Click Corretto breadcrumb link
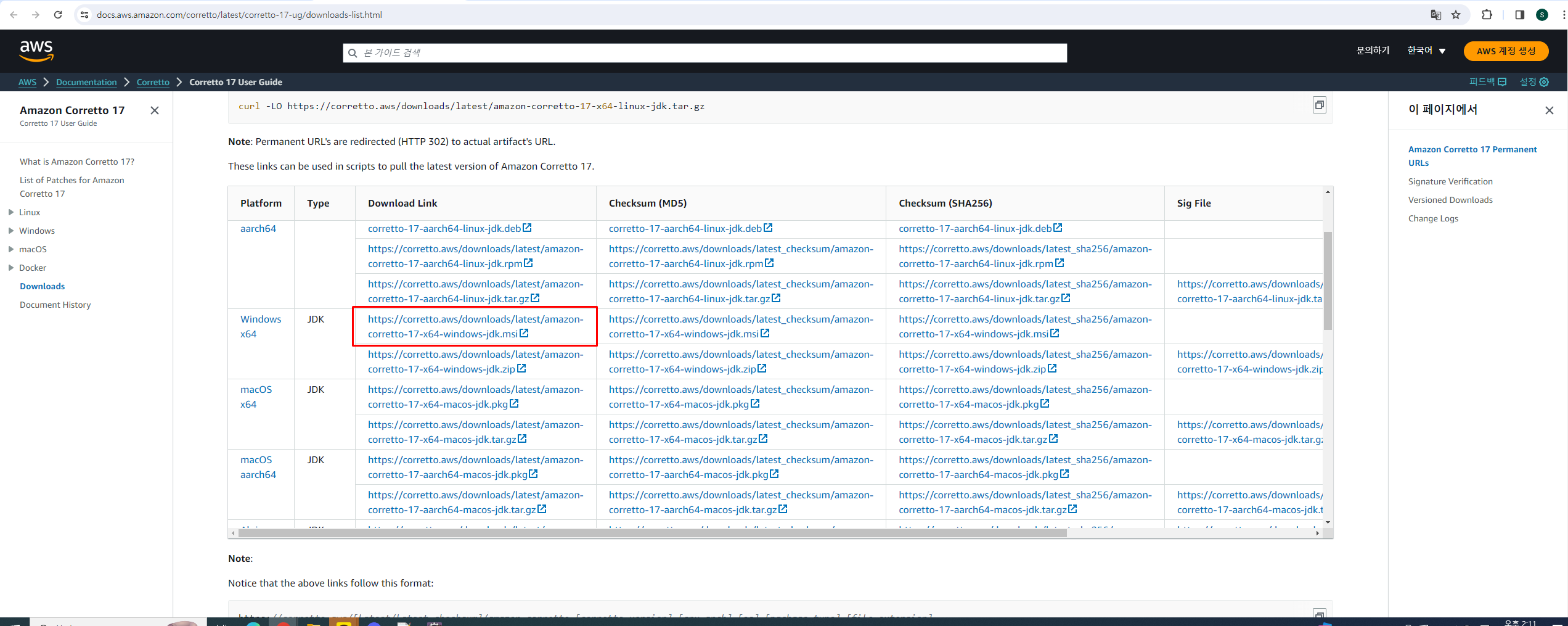 pyautogui.click(x=153, y=82)
